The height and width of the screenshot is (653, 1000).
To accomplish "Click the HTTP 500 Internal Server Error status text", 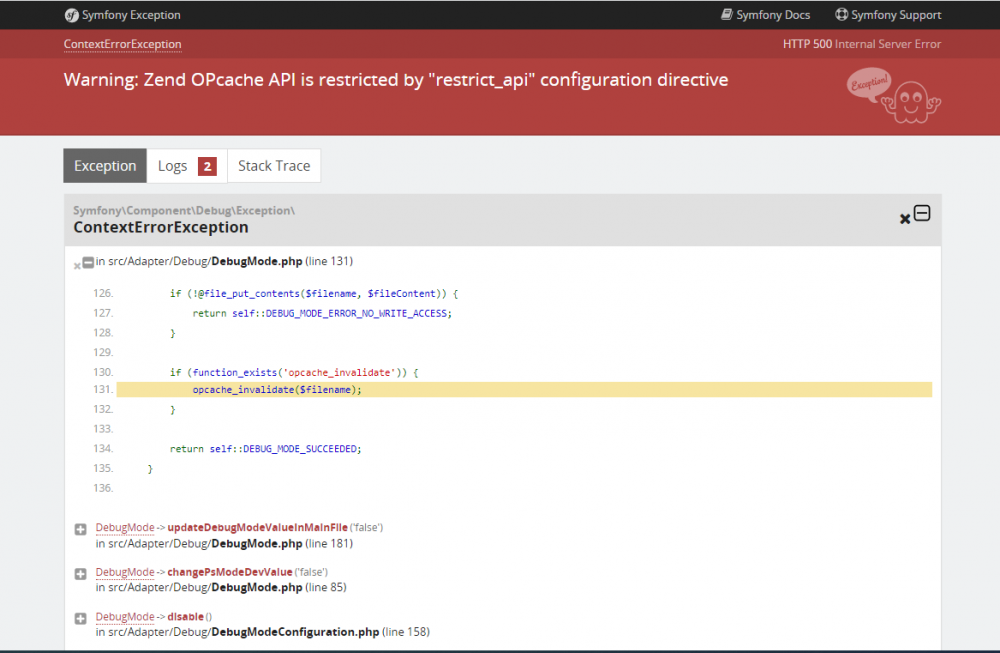I will pyautogui.click(x=862, y=44).
